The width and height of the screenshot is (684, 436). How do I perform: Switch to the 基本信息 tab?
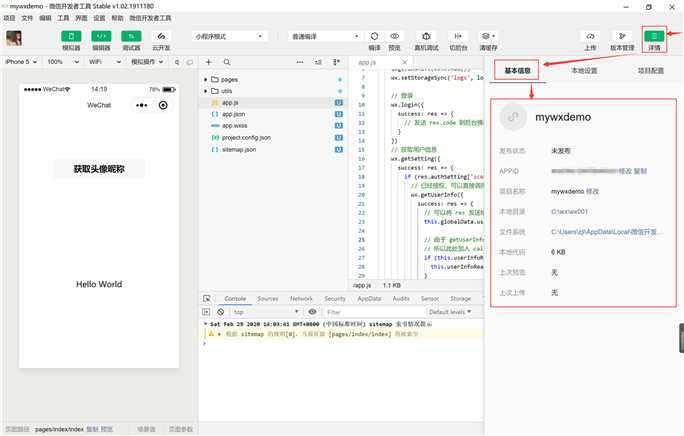pyautogui.click(x=517, y=70)
